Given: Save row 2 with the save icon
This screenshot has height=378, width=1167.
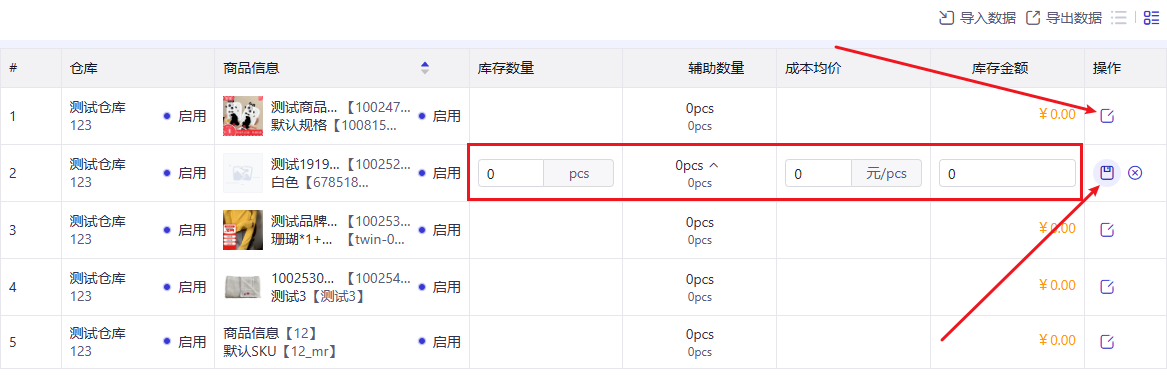Looking at the screenshot, I should tap(1107, 173).
